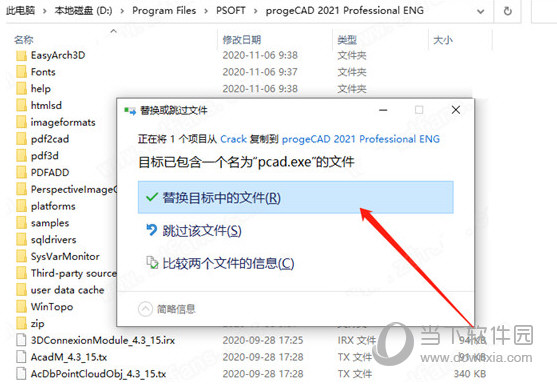
Task: Sort files by 类型 column header
Action: (347, 39)
